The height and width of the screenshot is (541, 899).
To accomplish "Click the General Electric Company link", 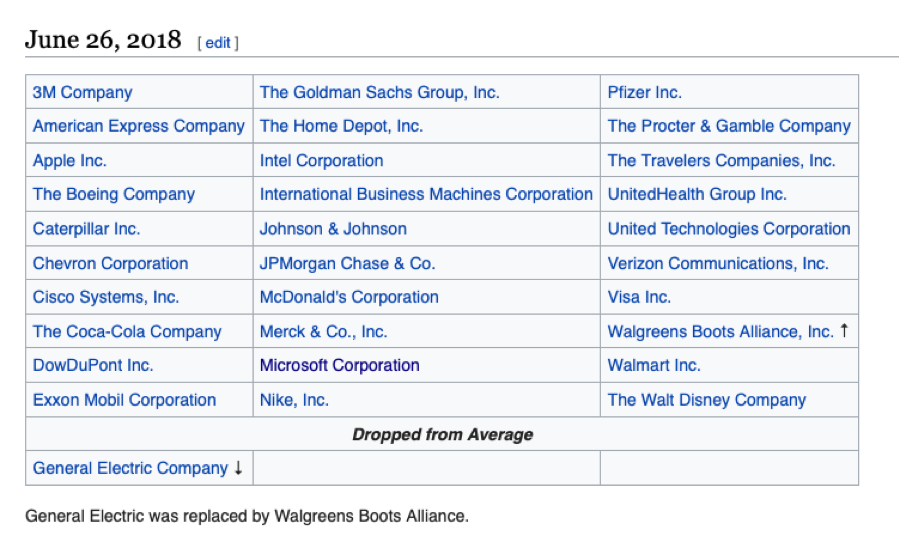I will pyautogui.click(x=130, y=468).
